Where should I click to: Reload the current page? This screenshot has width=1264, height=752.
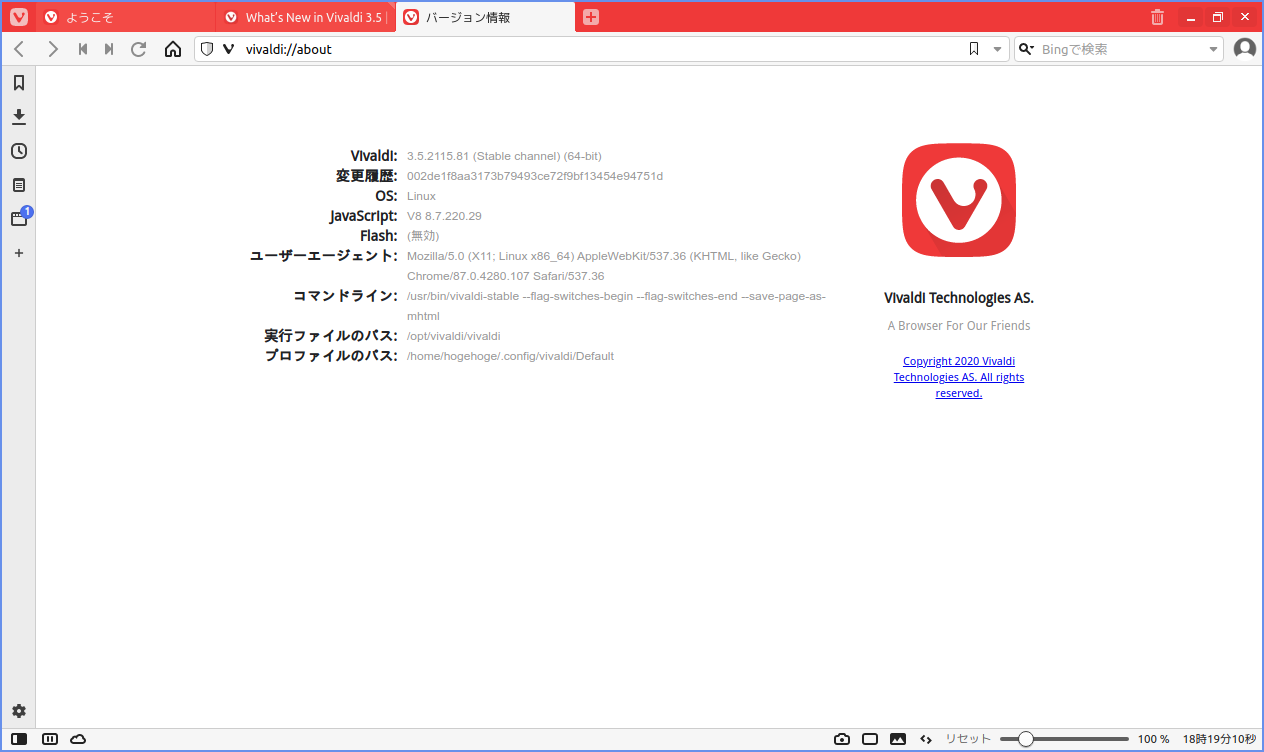pos(139,49)
